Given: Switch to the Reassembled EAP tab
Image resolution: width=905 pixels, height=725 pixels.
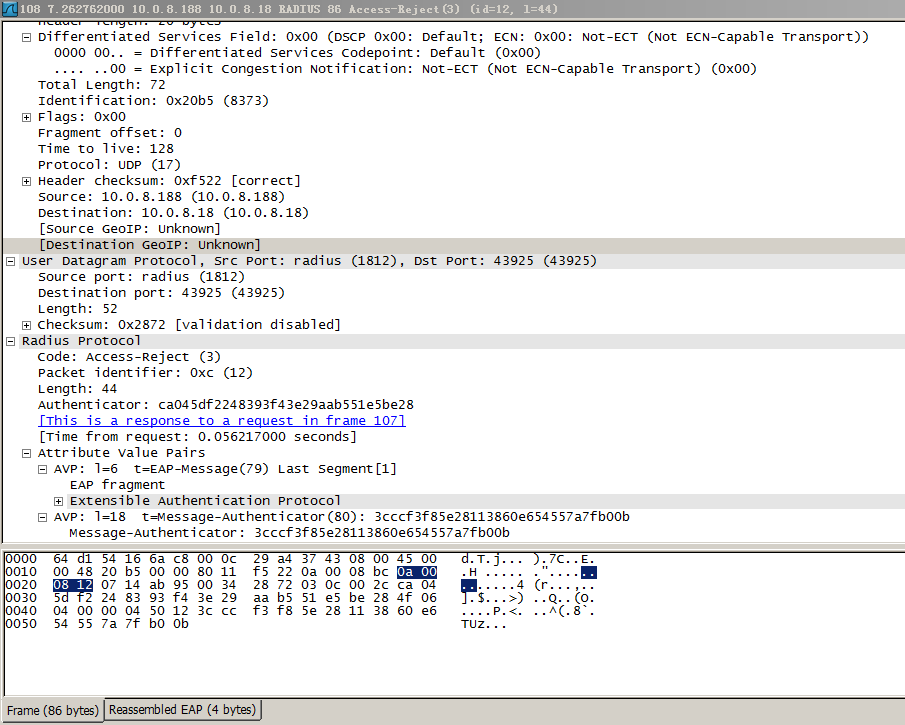Looking at the screenshot, I should (181, 710).
